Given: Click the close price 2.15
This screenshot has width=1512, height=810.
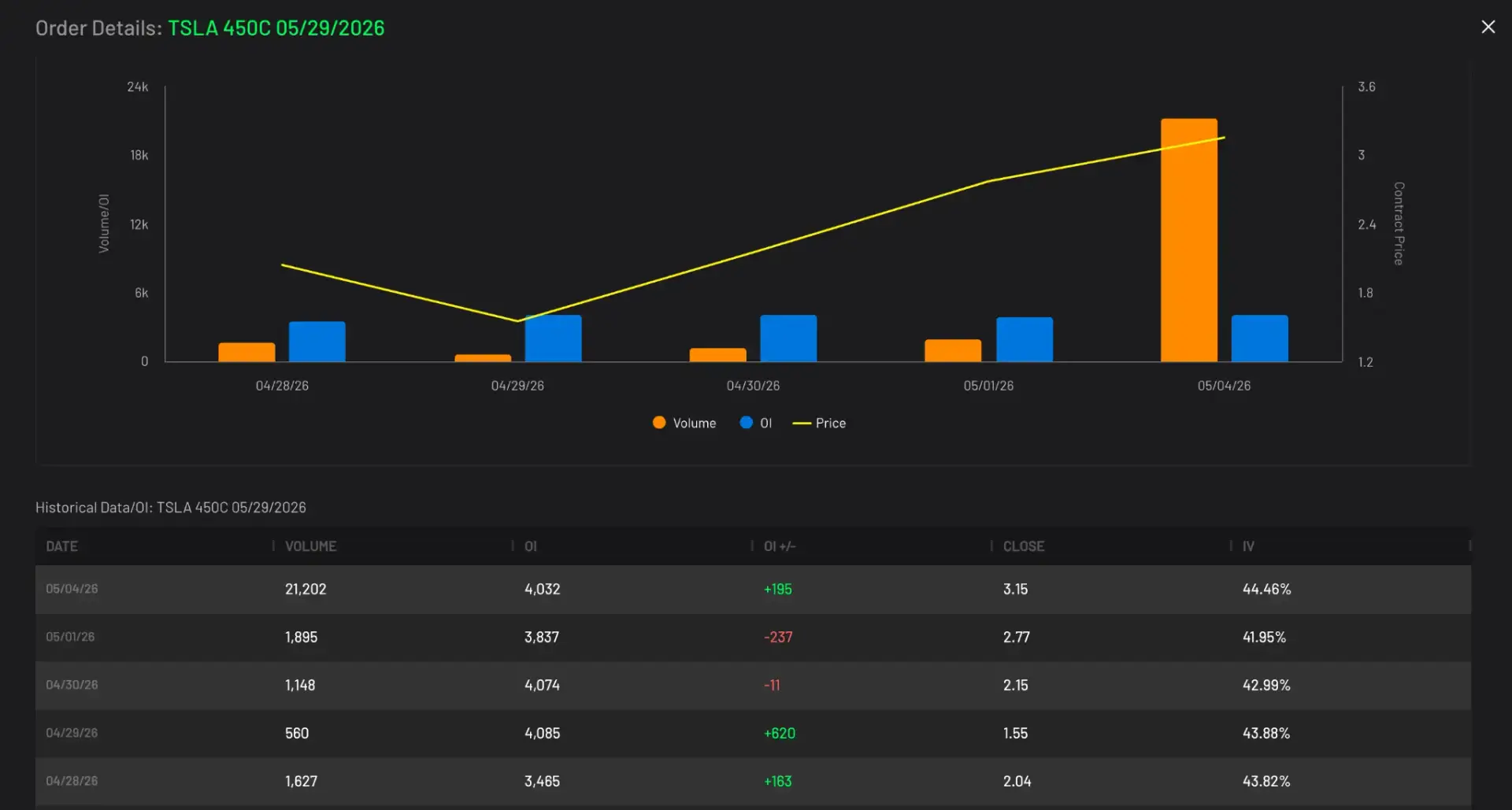Looking at the screenshot, I should 1015,685.
